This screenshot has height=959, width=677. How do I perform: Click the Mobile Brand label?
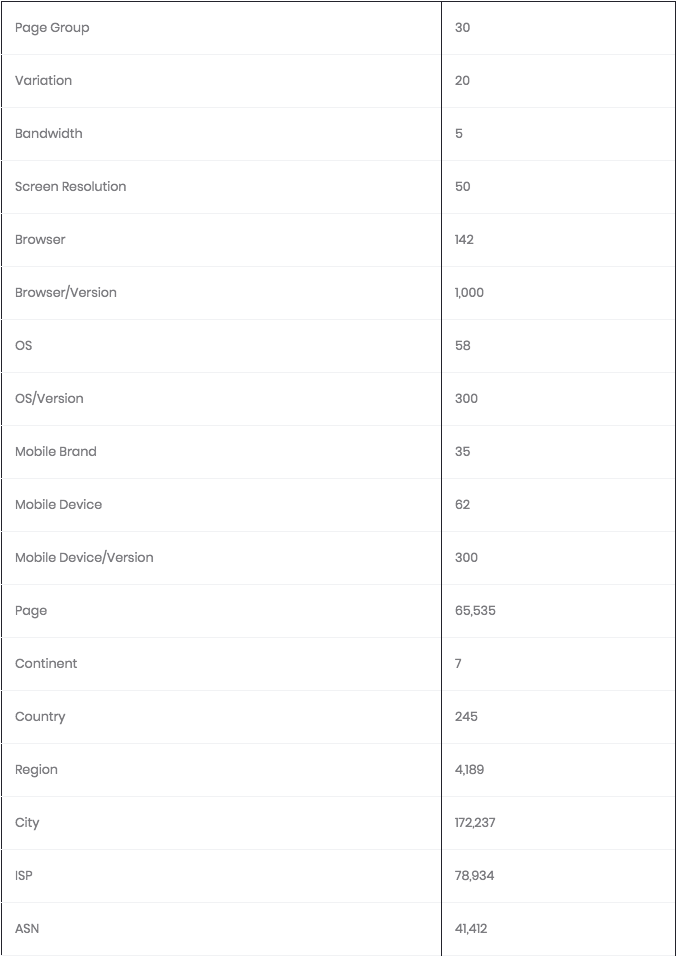pos(55,452)
